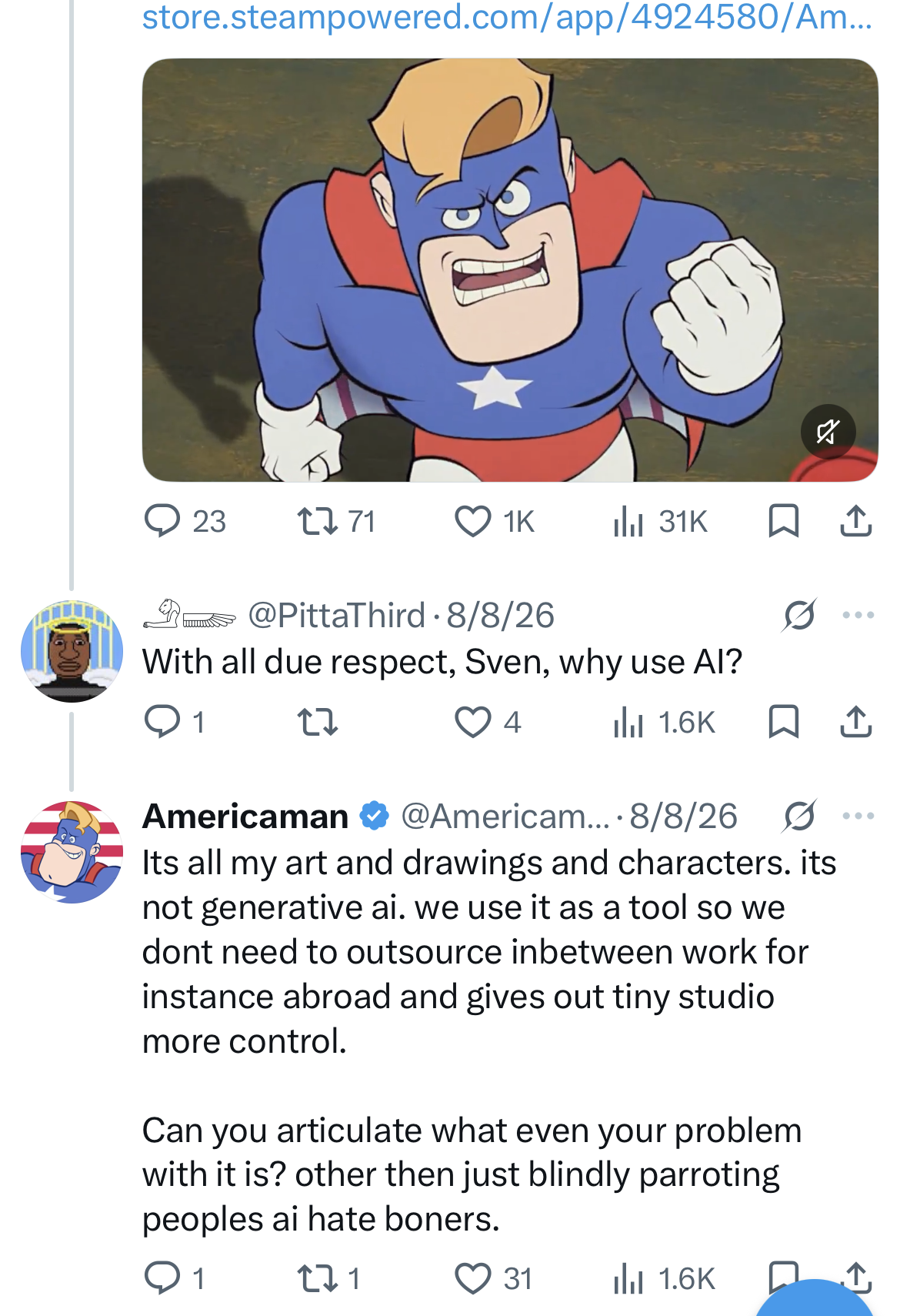Screen dimensions: 900x1316
Task: Open the @PittaThird handle link
Action: pyautogui.click(x=336, y=615)
